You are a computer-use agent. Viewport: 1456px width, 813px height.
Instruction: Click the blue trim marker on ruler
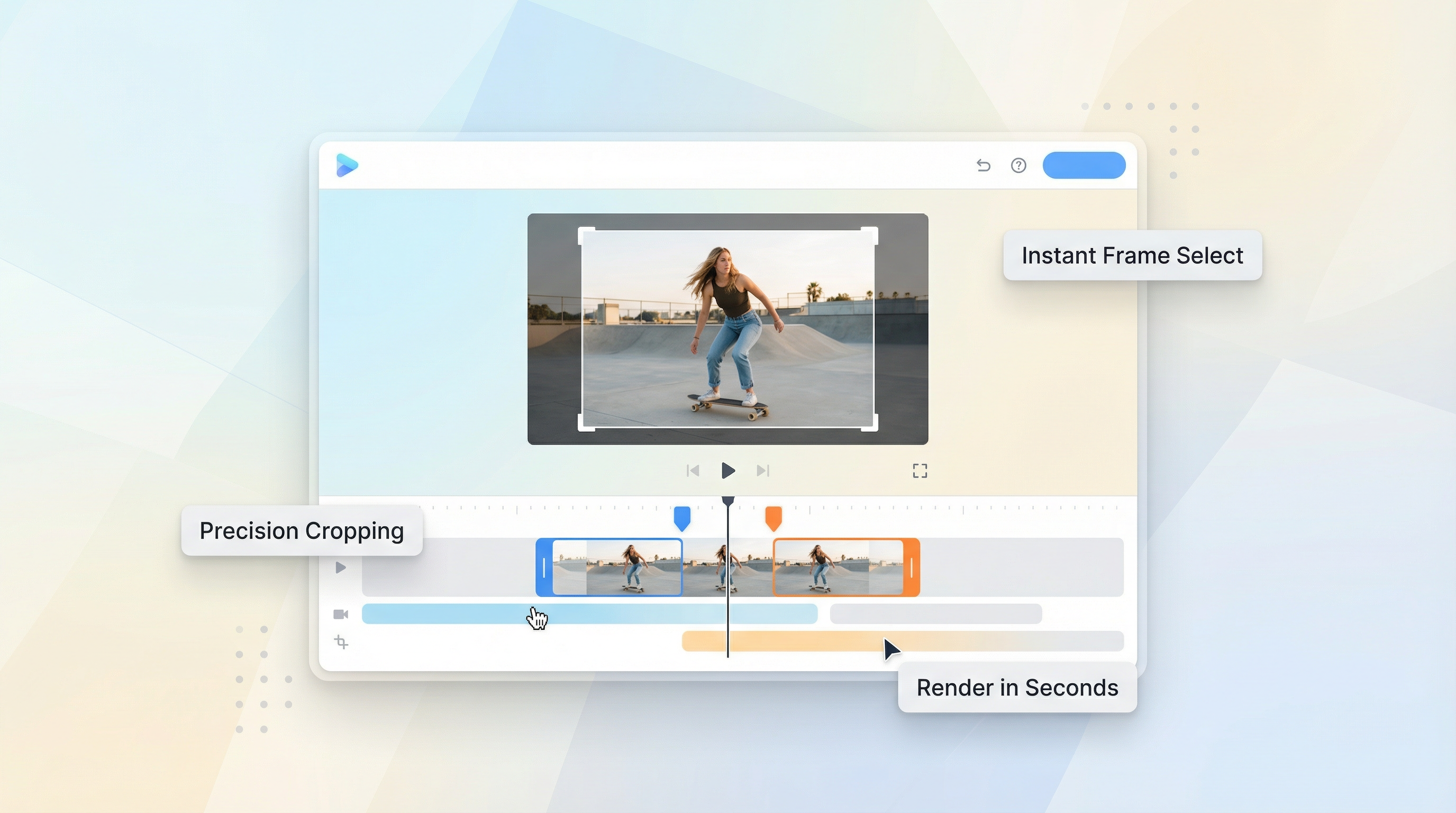pyautogui.click(x=682, y=518)
